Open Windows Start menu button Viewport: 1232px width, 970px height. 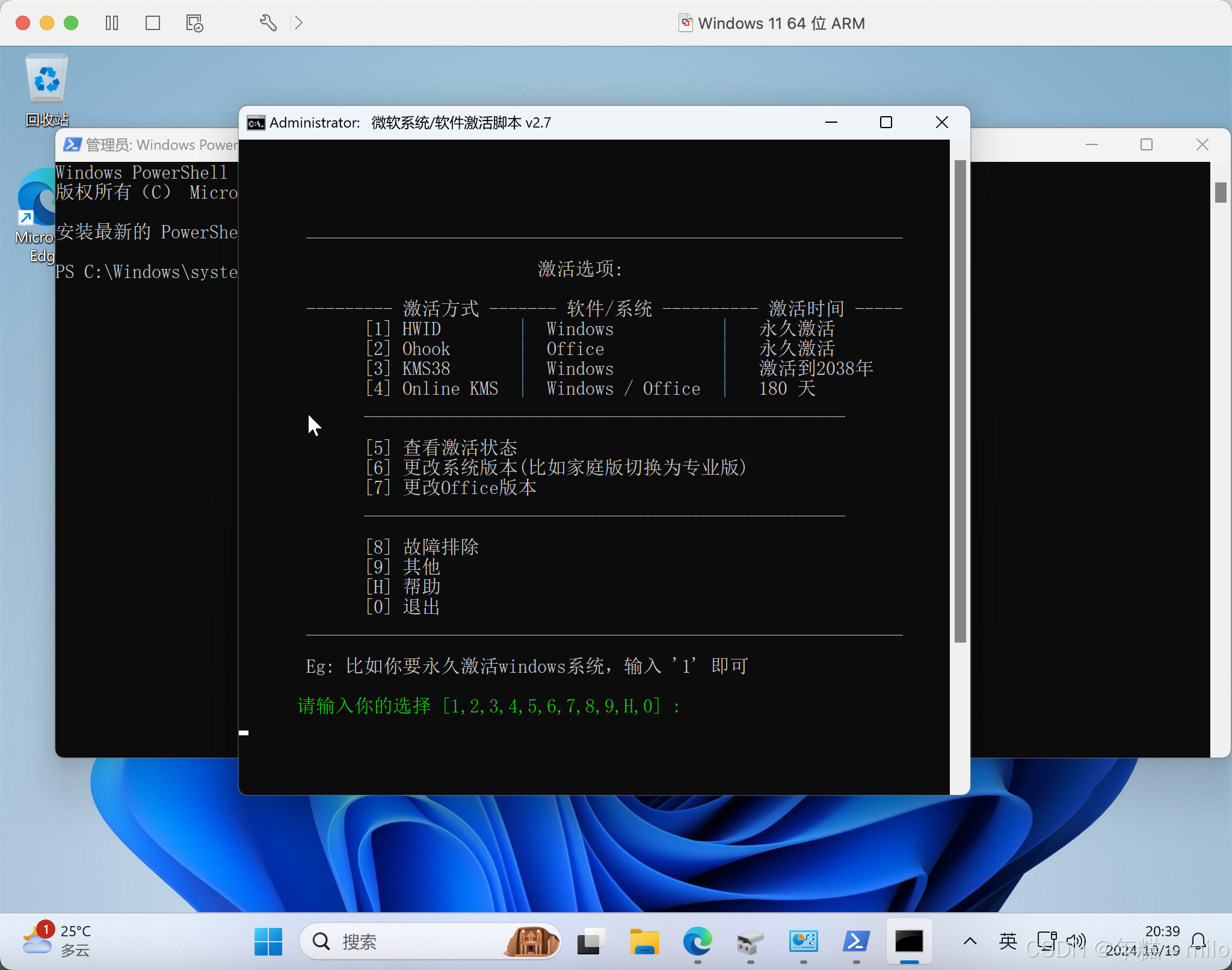pyautogui.click(x=268, y=941)
